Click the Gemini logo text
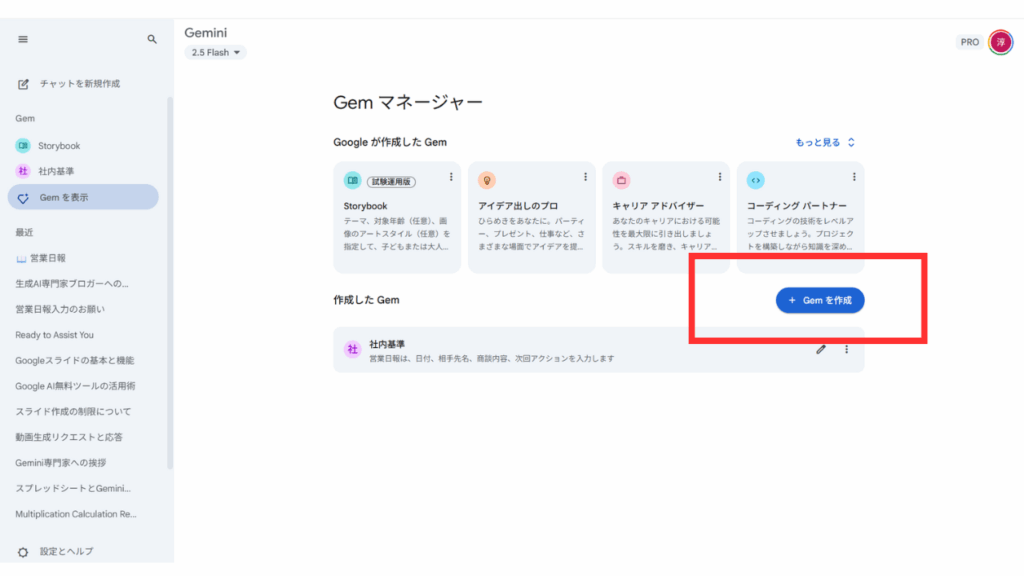Viewport: 1024px width, 576px height. tap(206, 33)
